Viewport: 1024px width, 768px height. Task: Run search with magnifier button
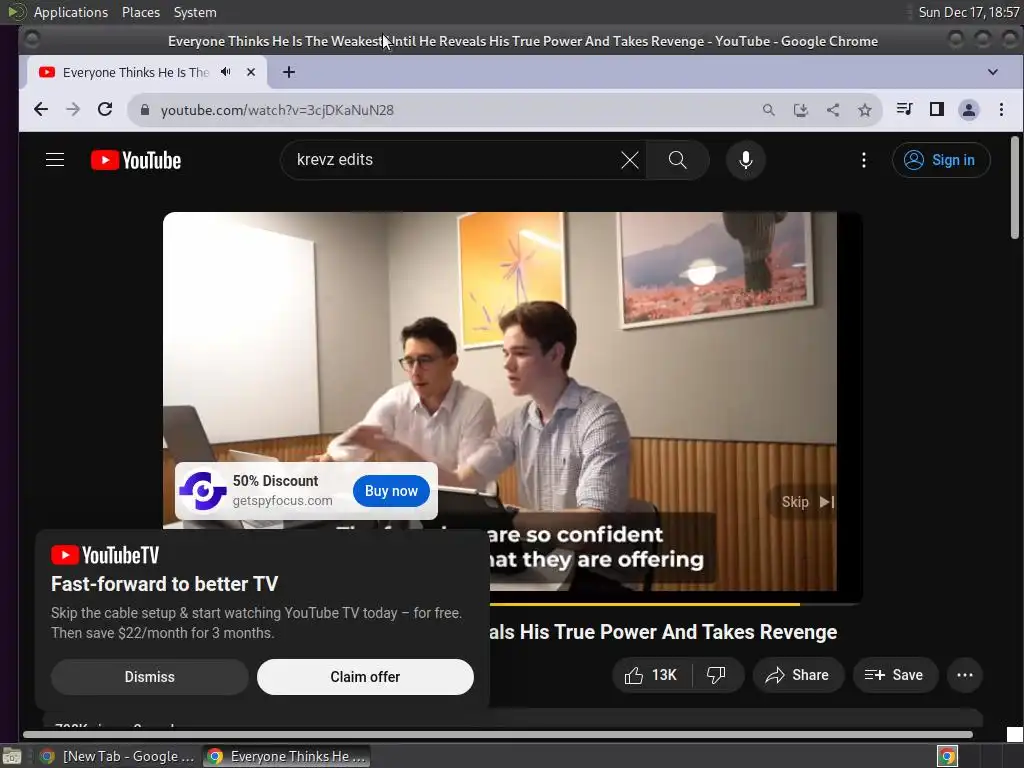tap(677, 160)
